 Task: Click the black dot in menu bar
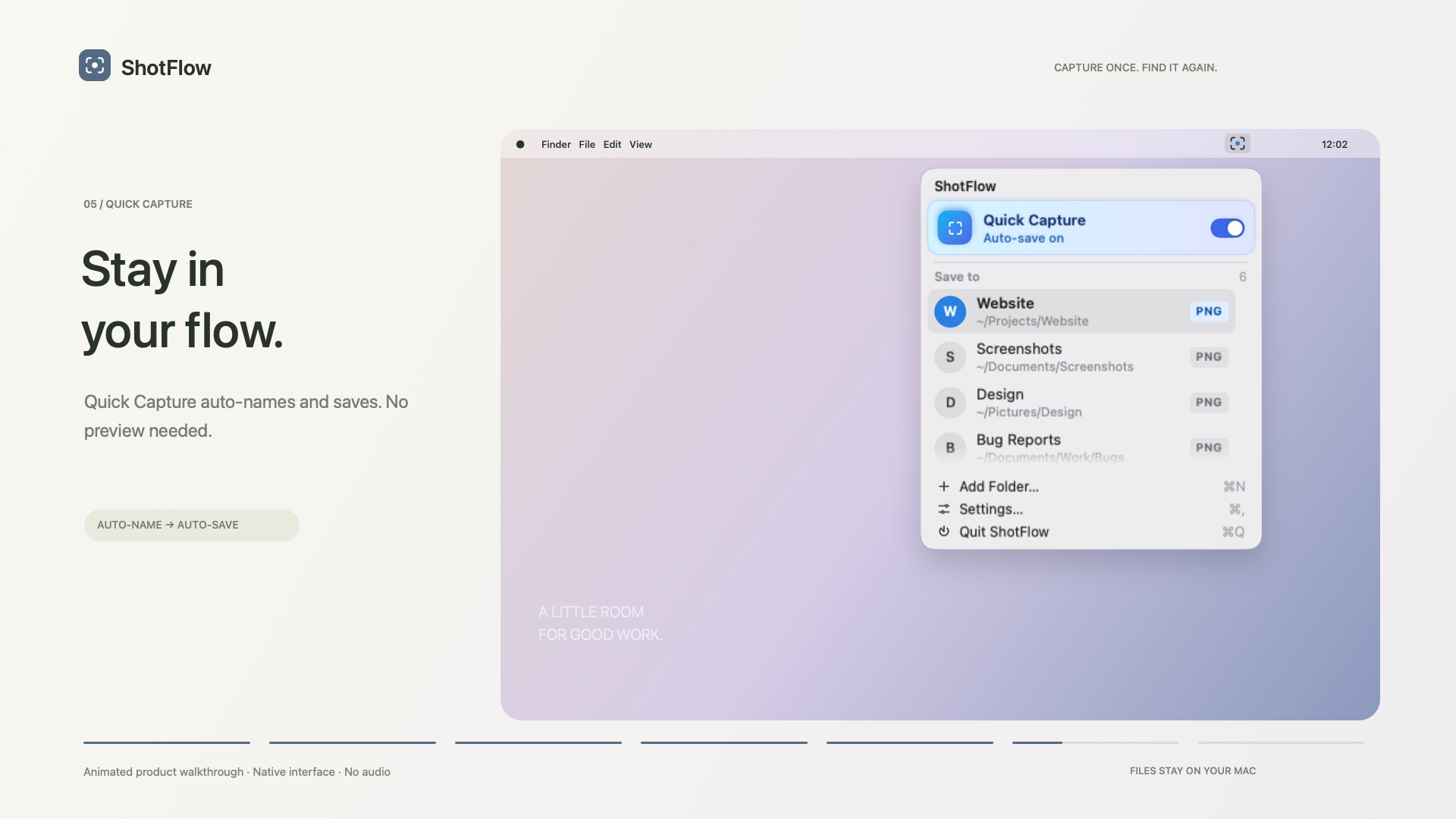[x=520, y=144]
